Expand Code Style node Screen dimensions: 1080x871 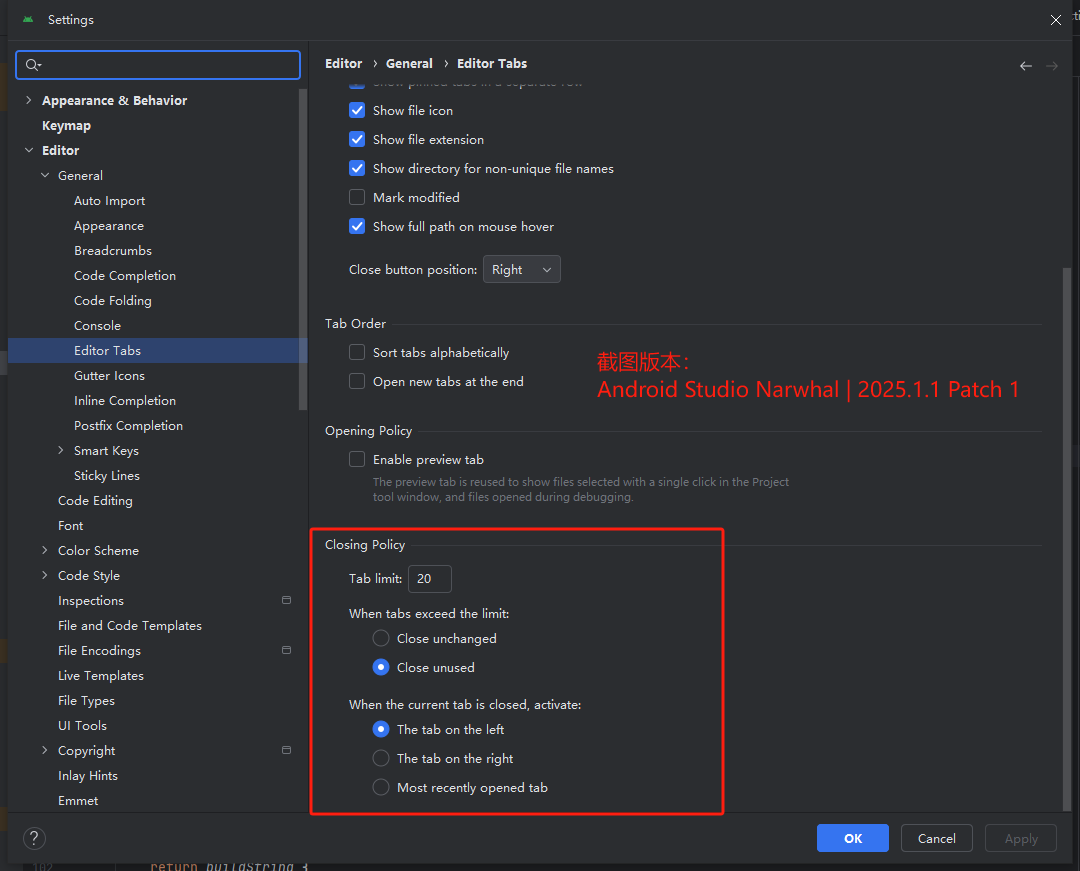[45, 575]
